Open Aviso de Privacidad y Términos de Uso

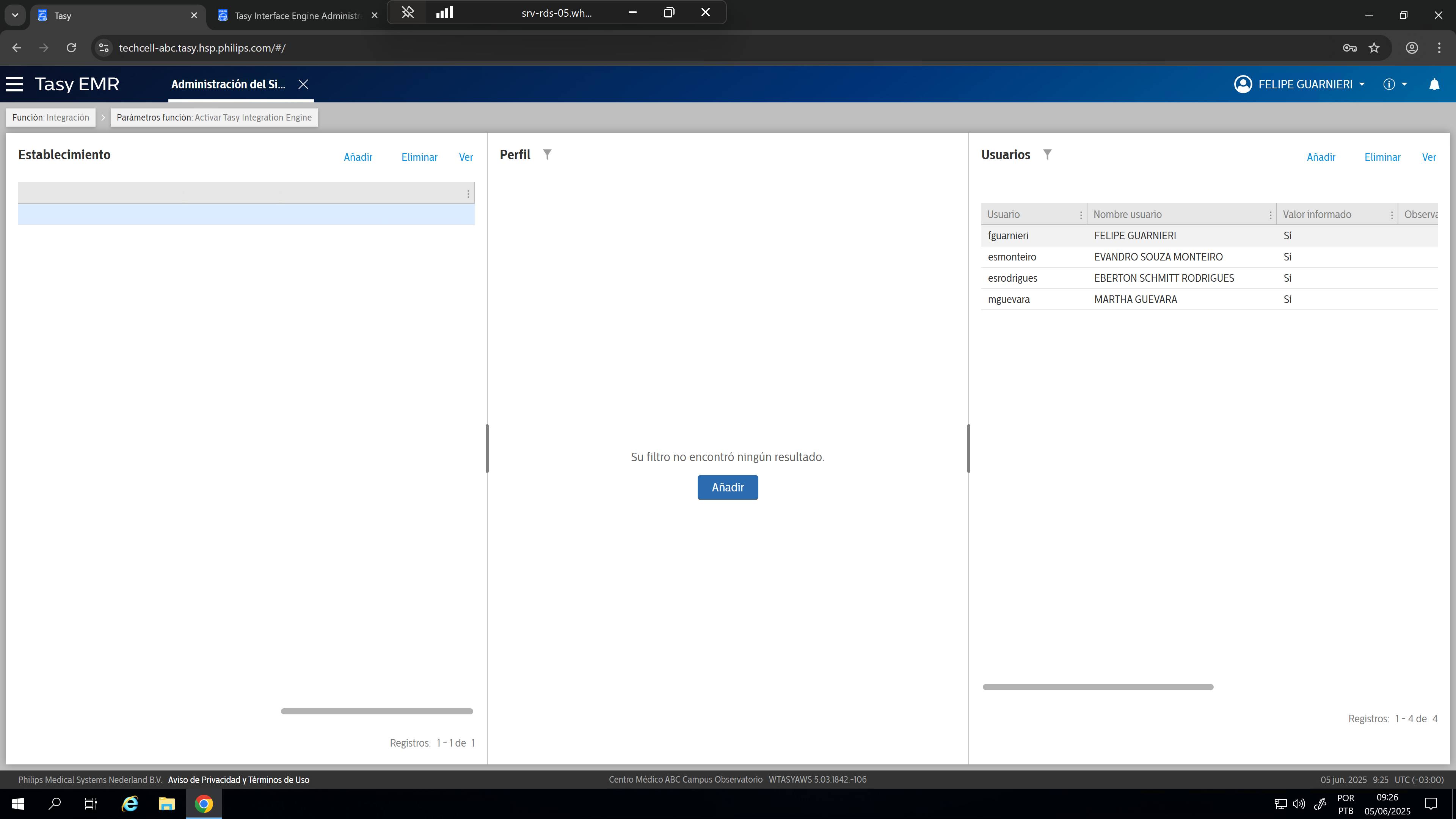238,780
